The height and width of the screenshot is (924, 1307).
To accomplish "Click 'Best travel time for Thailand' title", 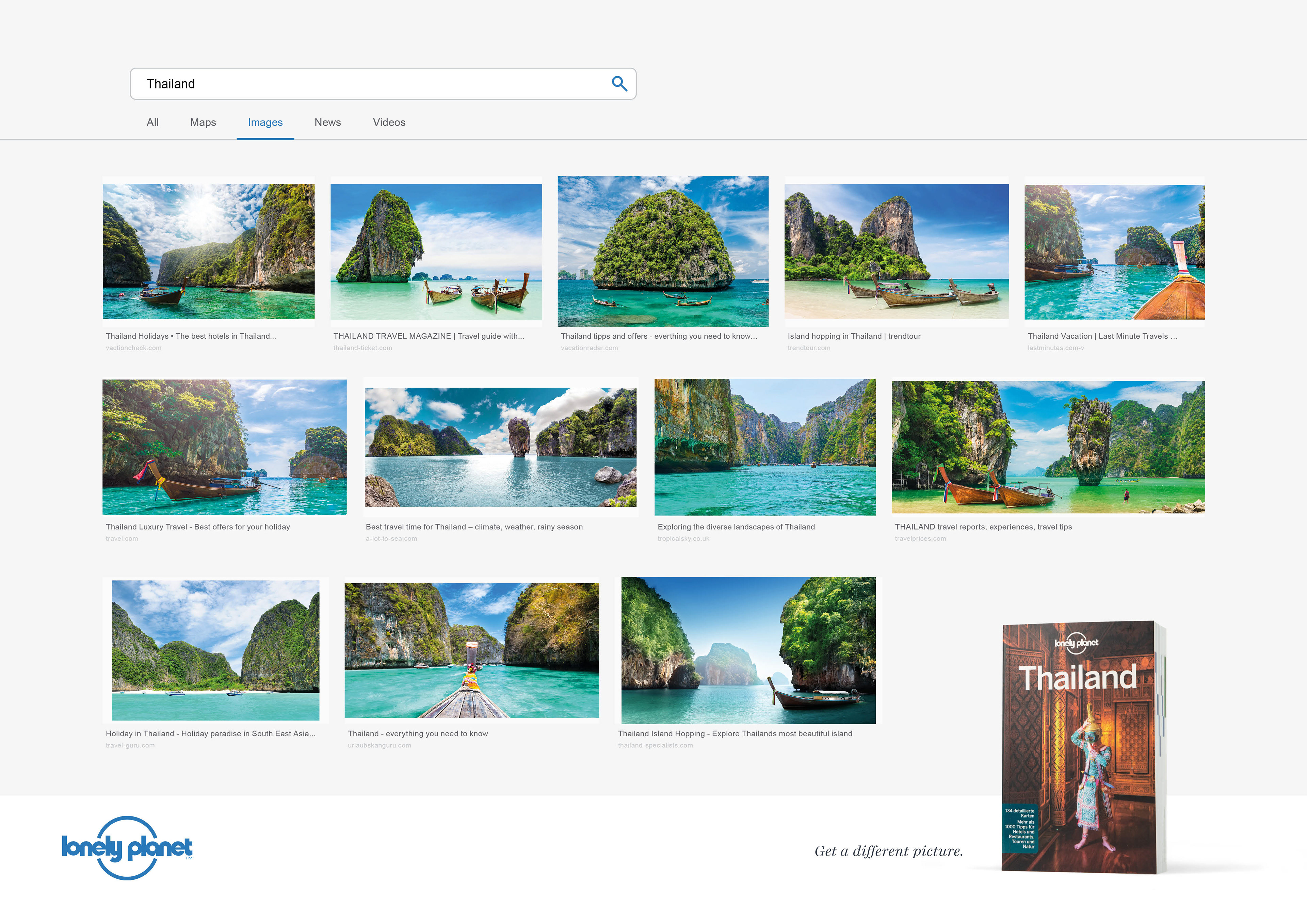I will point(474,527).
